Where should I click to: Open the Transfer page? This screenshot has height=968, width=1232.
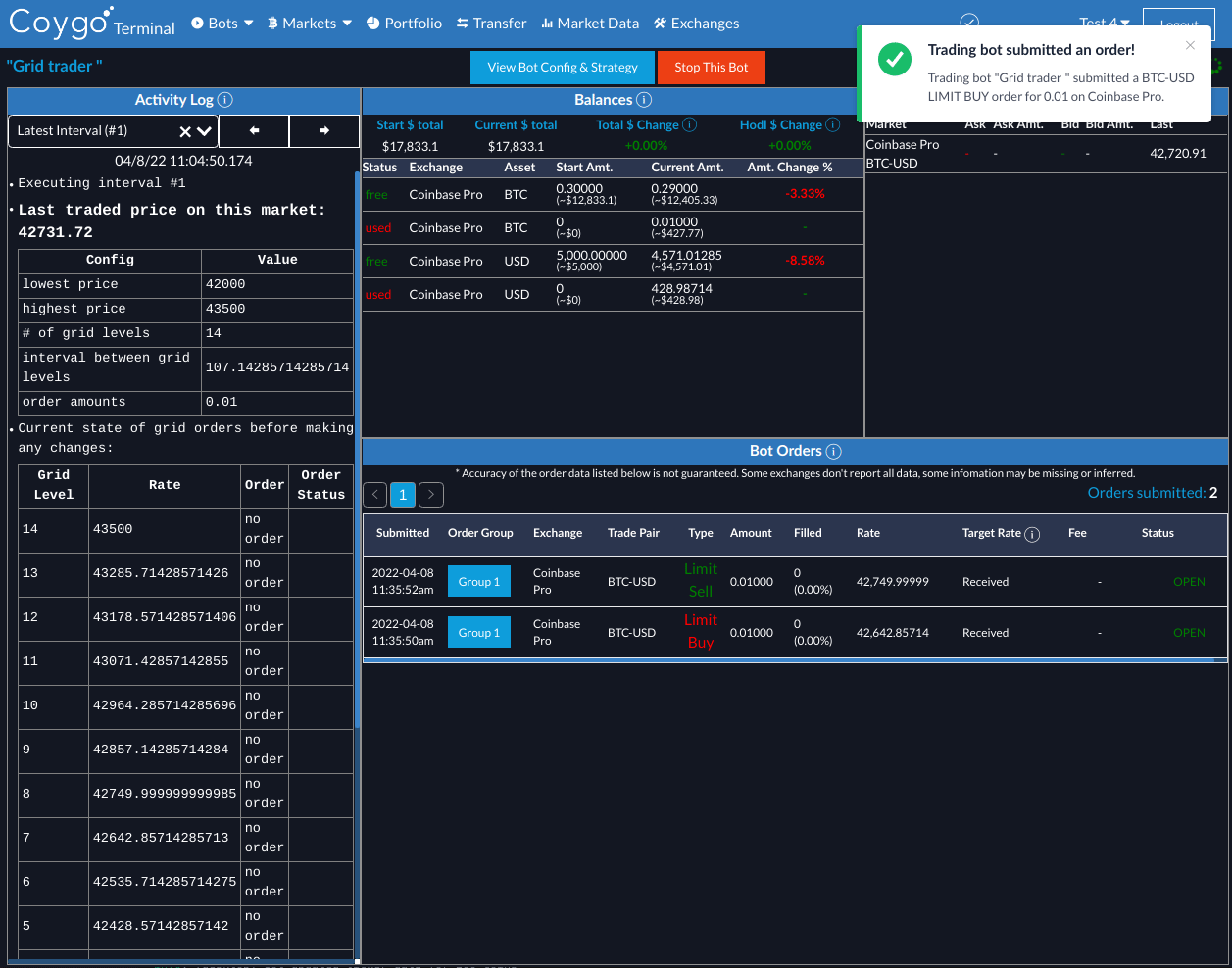[491, 24]
